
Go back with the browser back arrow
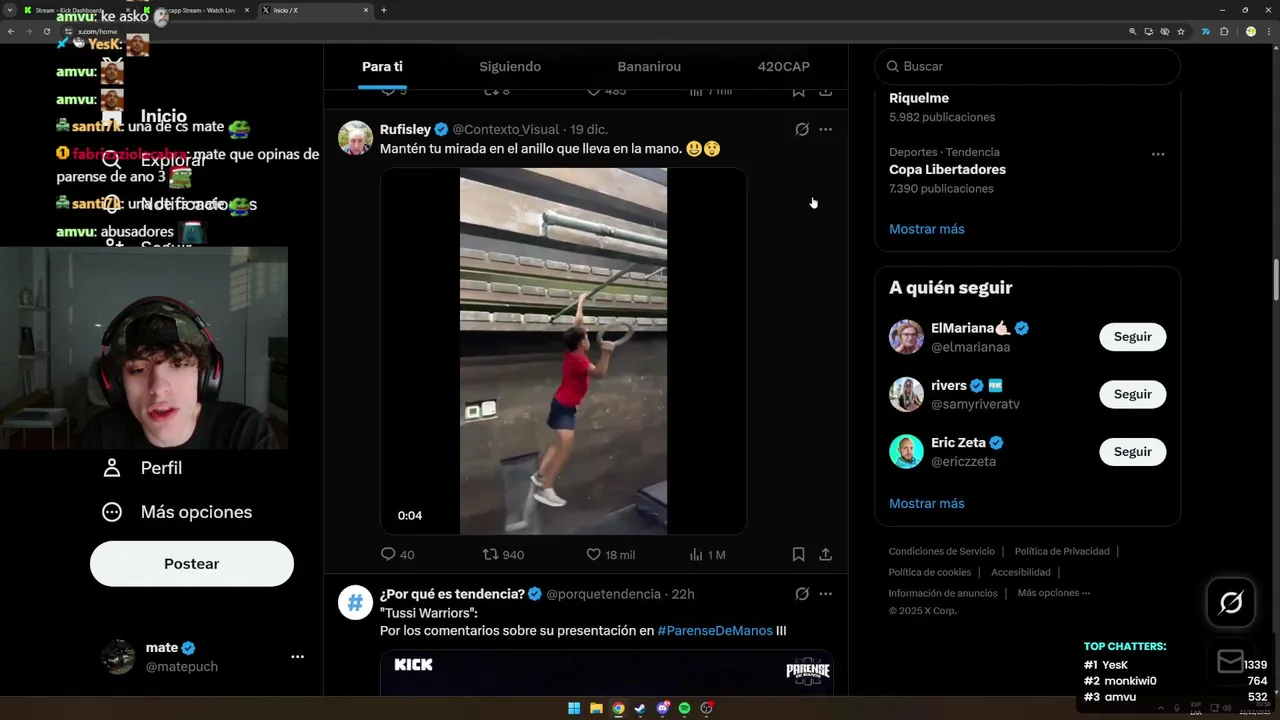(x=11, y=31)
